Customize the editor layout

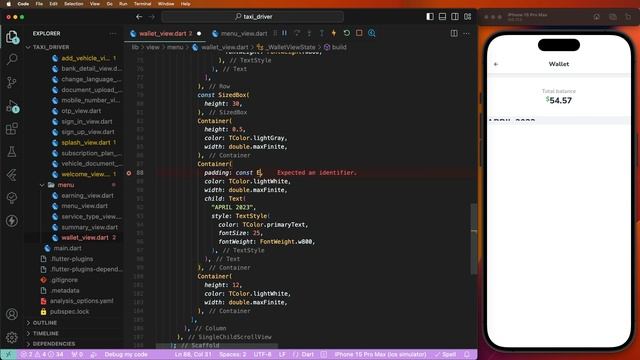click(467, 17)
